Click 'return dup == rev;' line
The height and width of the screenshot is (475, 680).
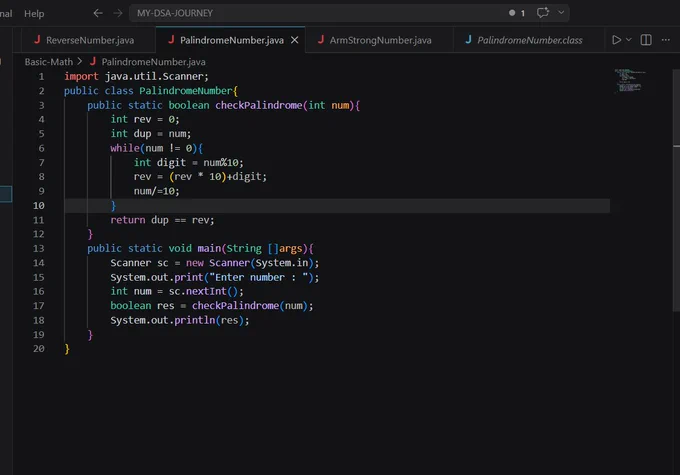(162, 220)
